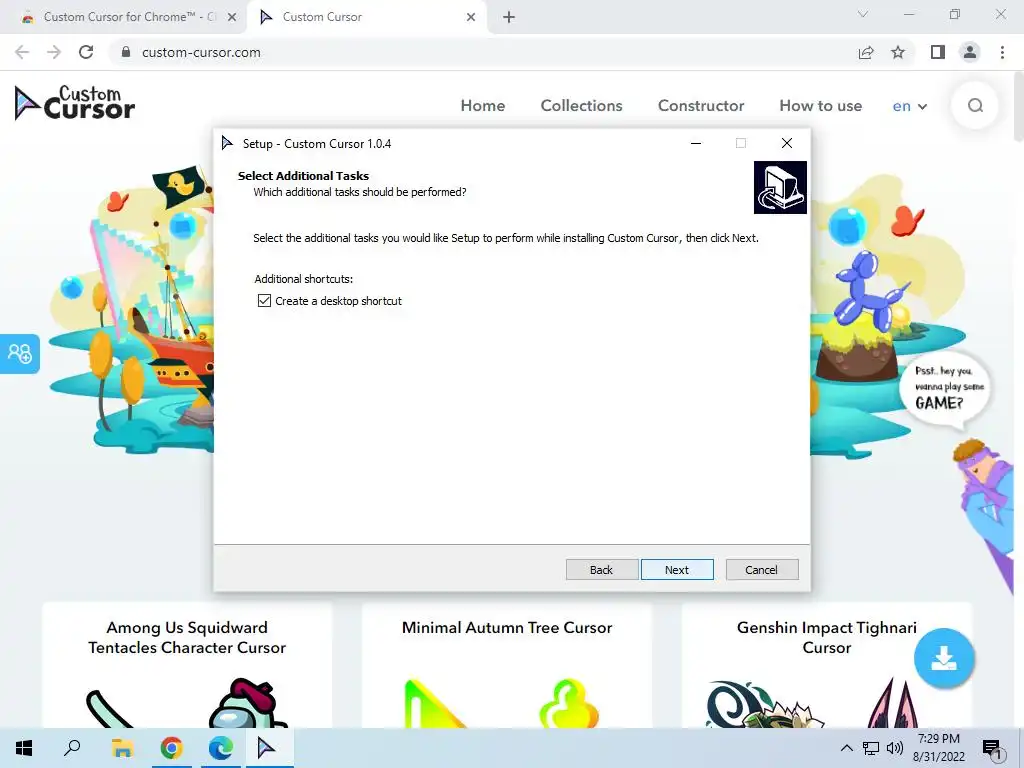Switch to Custom Cursor for Chrome tab
The width and height of the screenshot is (1024, 768).
point(121,17)
